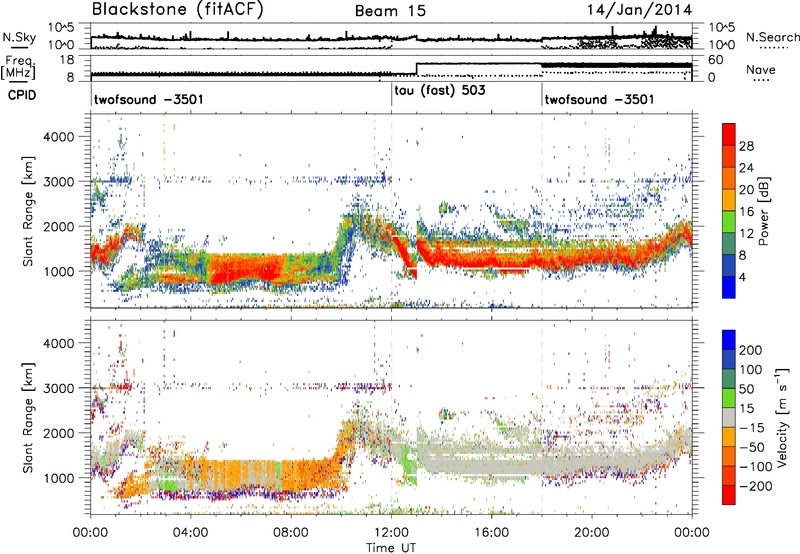The image size is (800, 554).
Task: Click the '08:00' time tick label
Action: click(291, 533)
